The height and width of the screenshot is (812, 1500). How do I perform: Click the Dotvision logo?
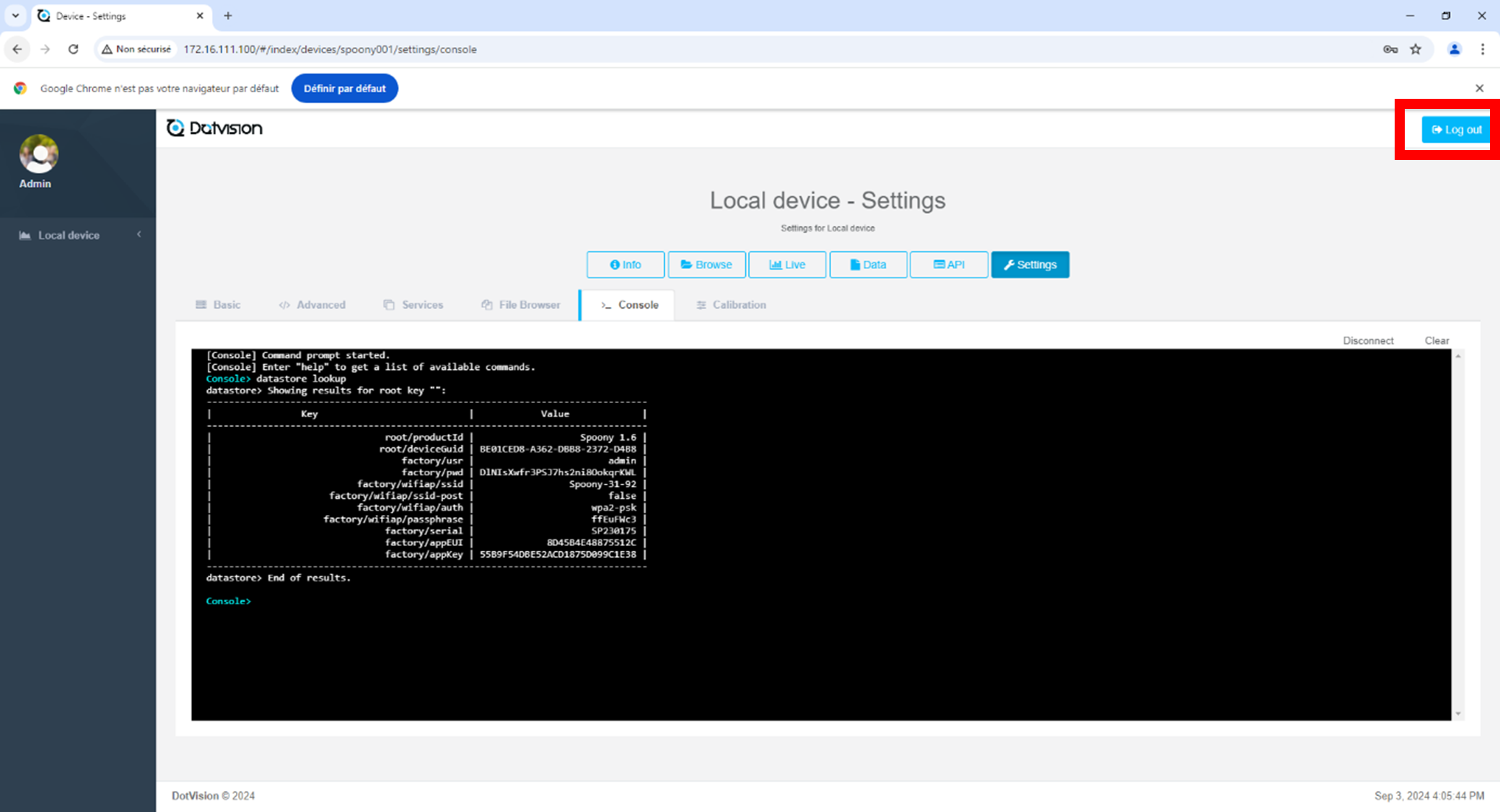coord(214,128)
